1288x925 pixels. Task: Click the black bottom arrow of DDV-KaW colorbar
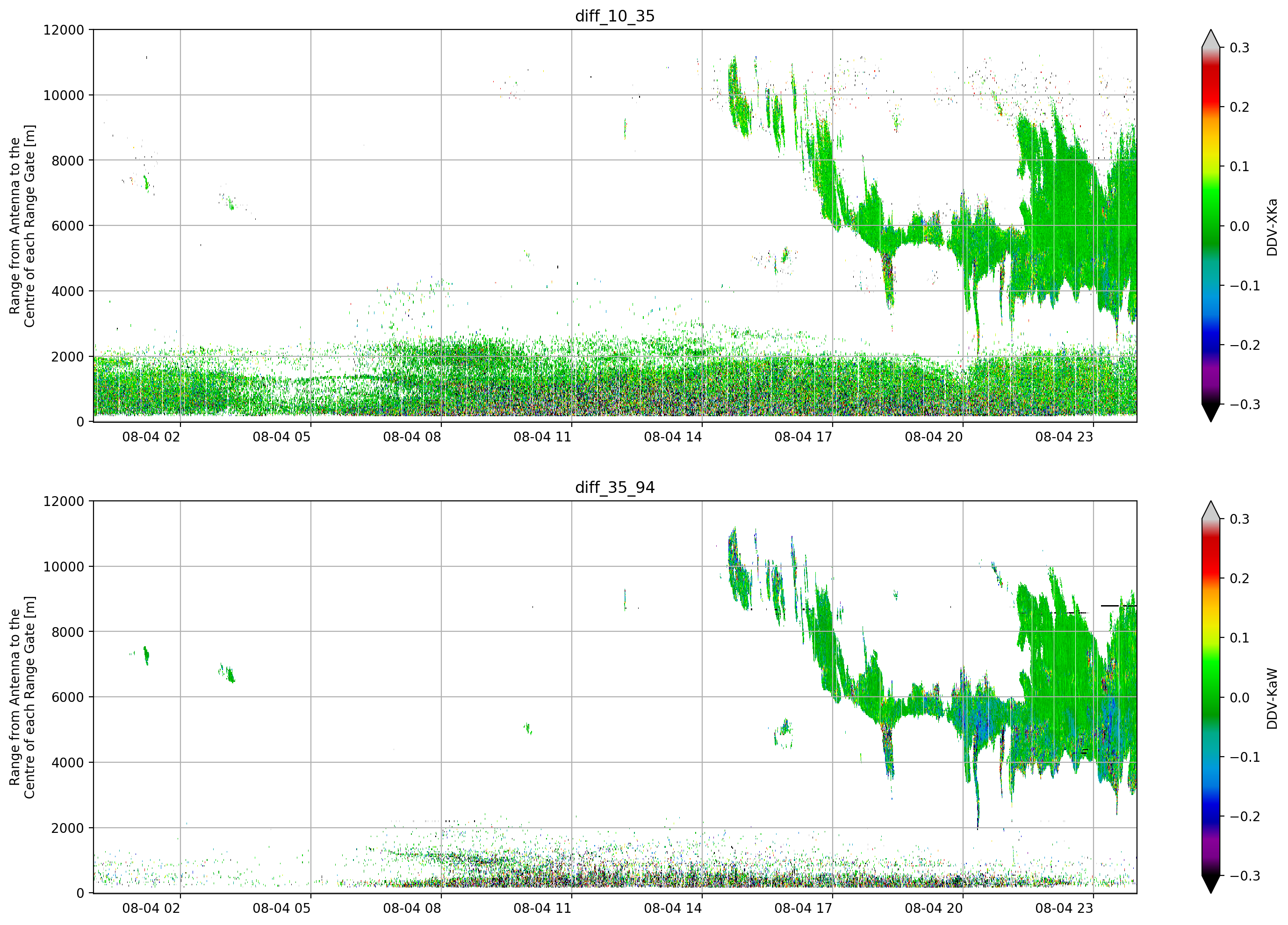pos(1211,884)
